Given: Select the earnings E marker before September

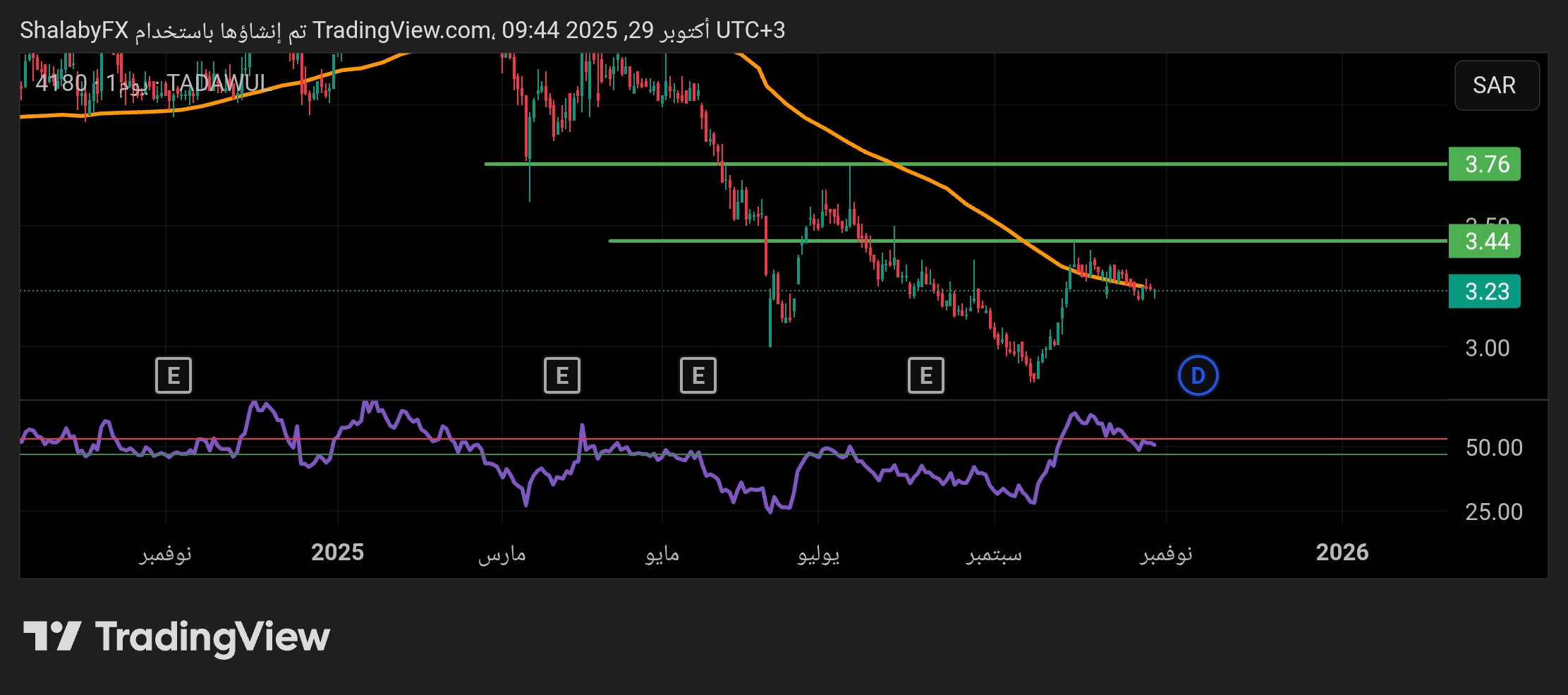Looking at the screenshot, I should tap(925, 376).
